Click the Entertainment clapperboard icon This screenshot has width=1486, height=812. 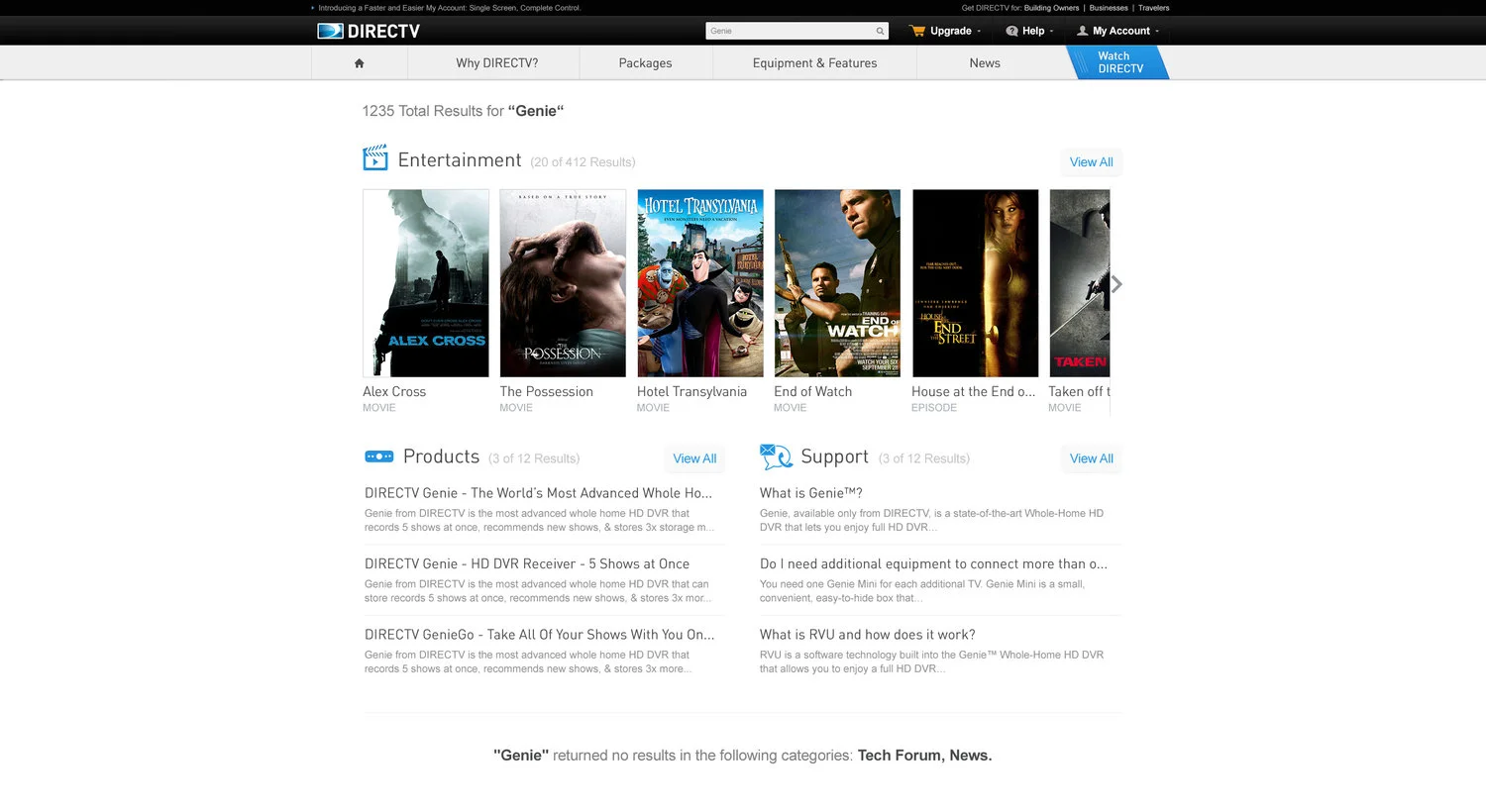pos(375,157)
